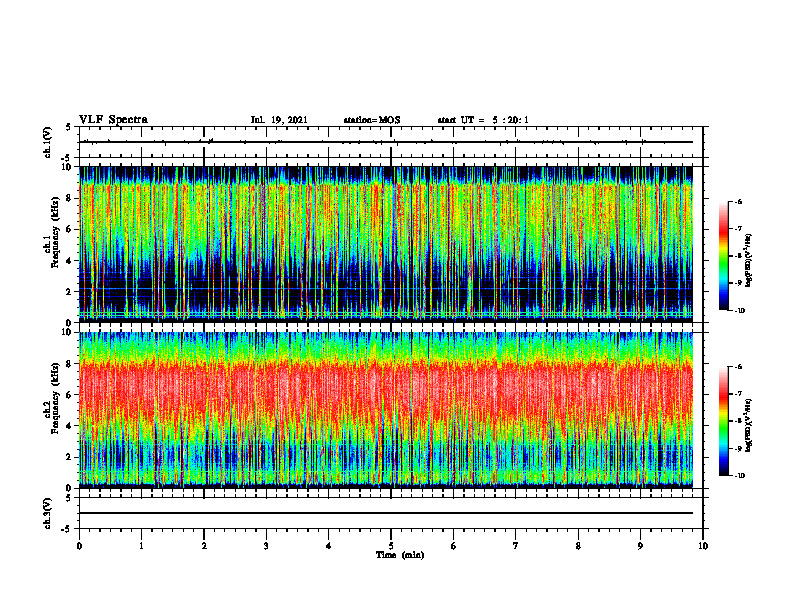
Task: Click the "VLF Spectra" title text
Action: coord(113,120)
